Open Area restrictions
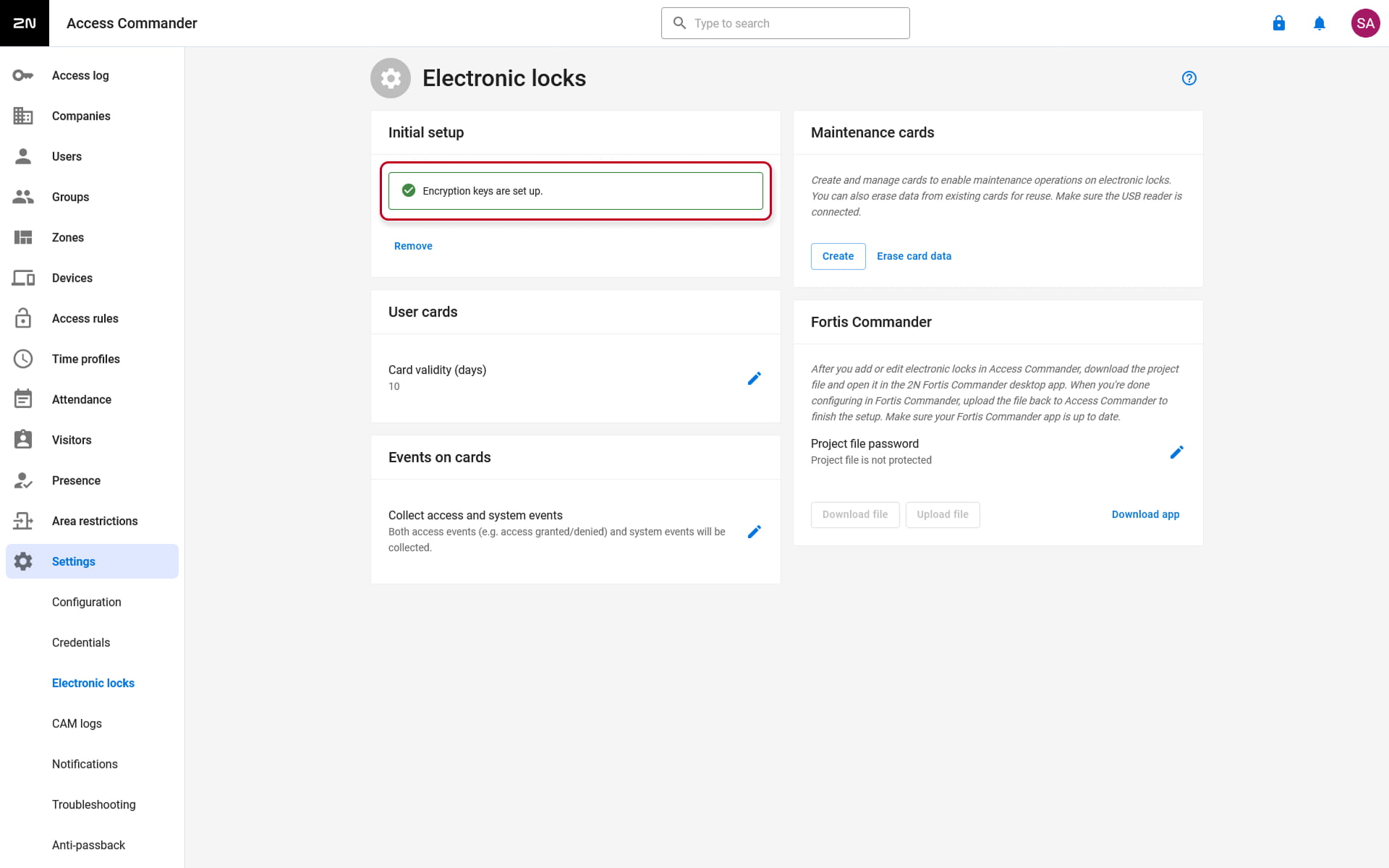Screen dimensions: 1389x868 (x=92, y=521)
